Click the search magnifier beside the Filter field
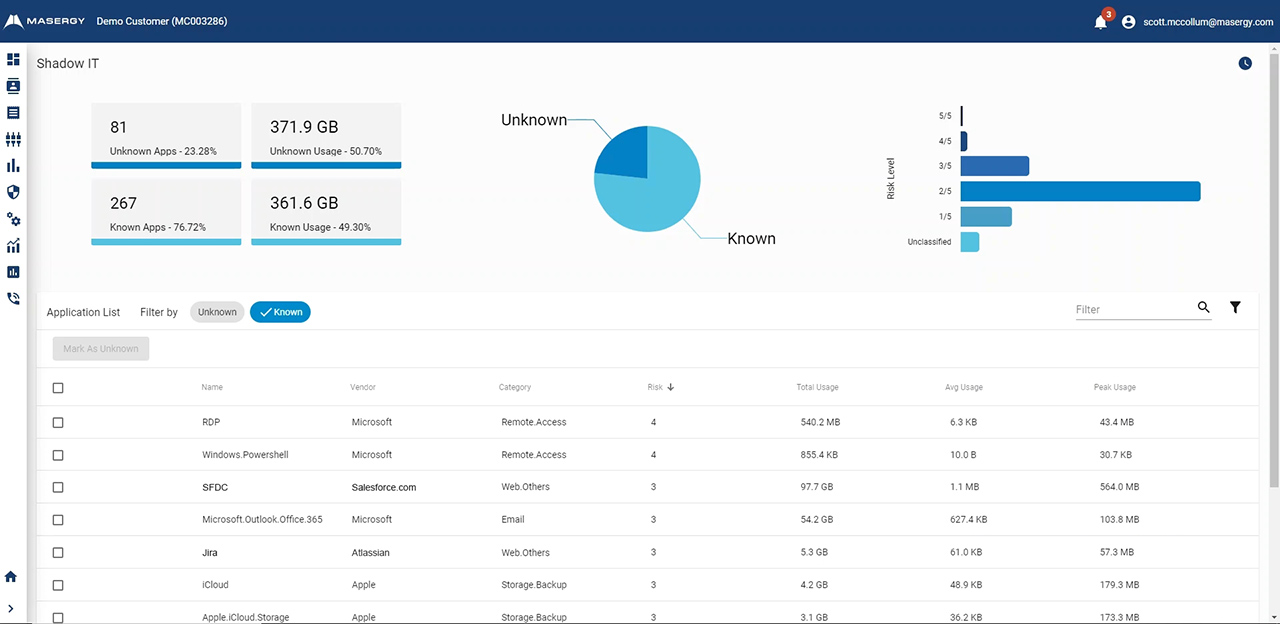Screen dimensions: 1280x624 click(x=1204, y=308)
